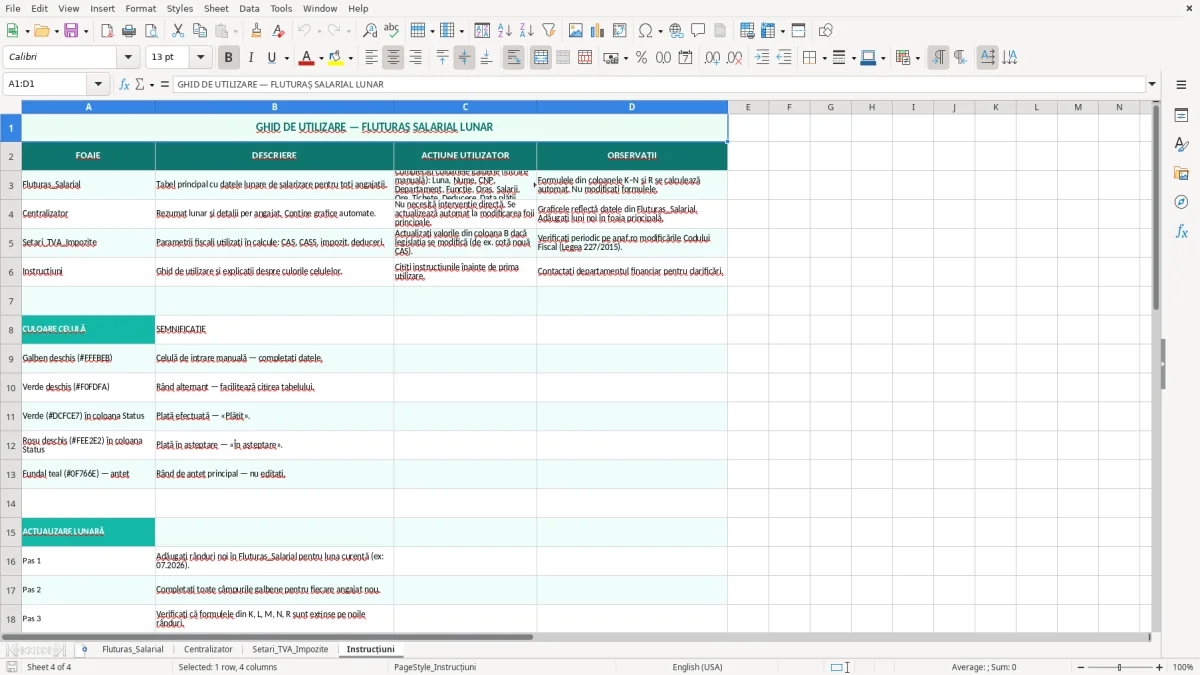
Task: Click the Print icon
Action: tap(129, 31)
